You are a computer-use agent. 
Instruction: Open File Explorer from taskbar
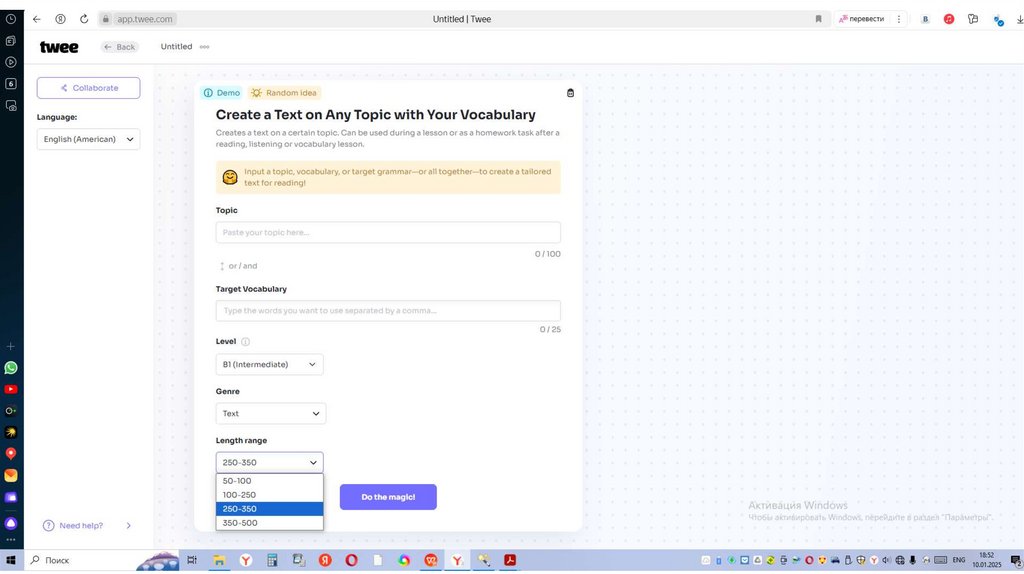(219, 560)
